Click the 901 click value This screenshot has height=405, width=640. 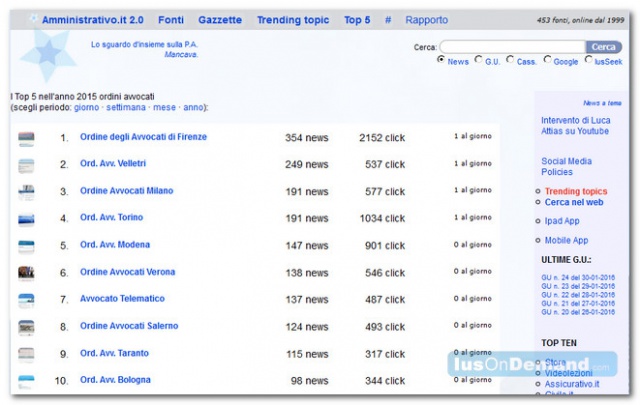coord(385,246)
